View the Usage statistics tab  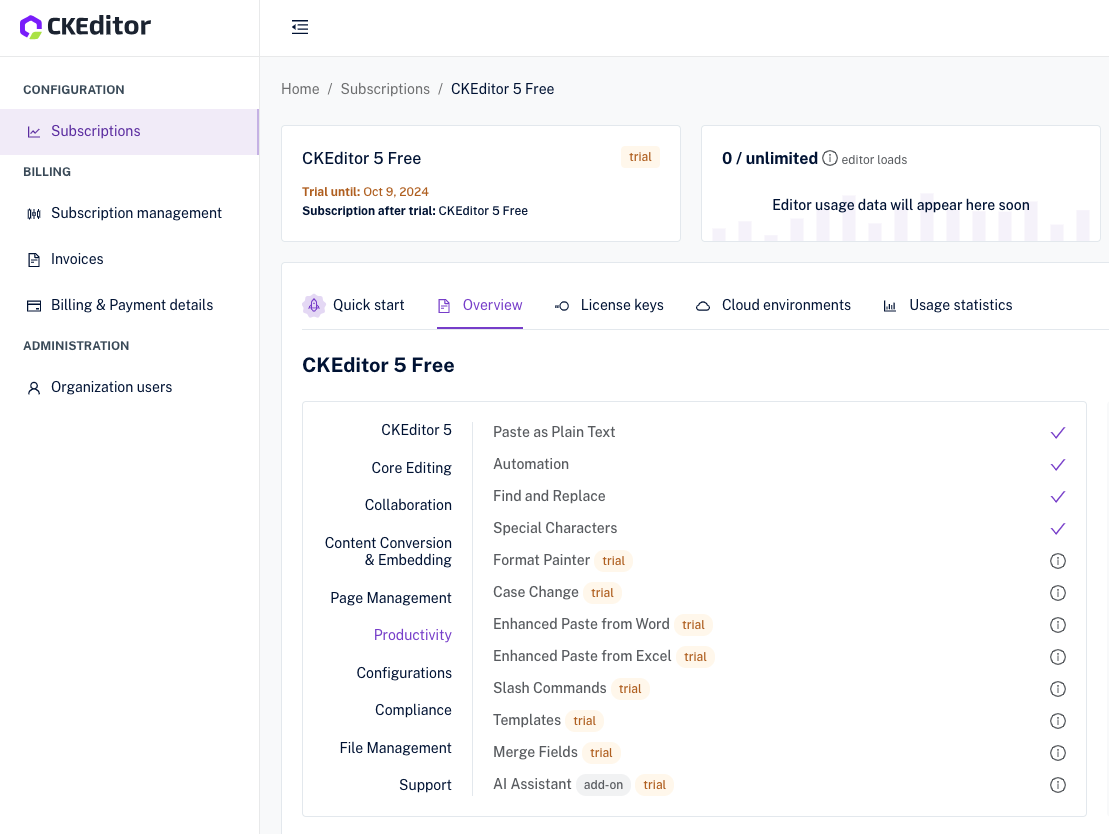click(x=960, y=305)
